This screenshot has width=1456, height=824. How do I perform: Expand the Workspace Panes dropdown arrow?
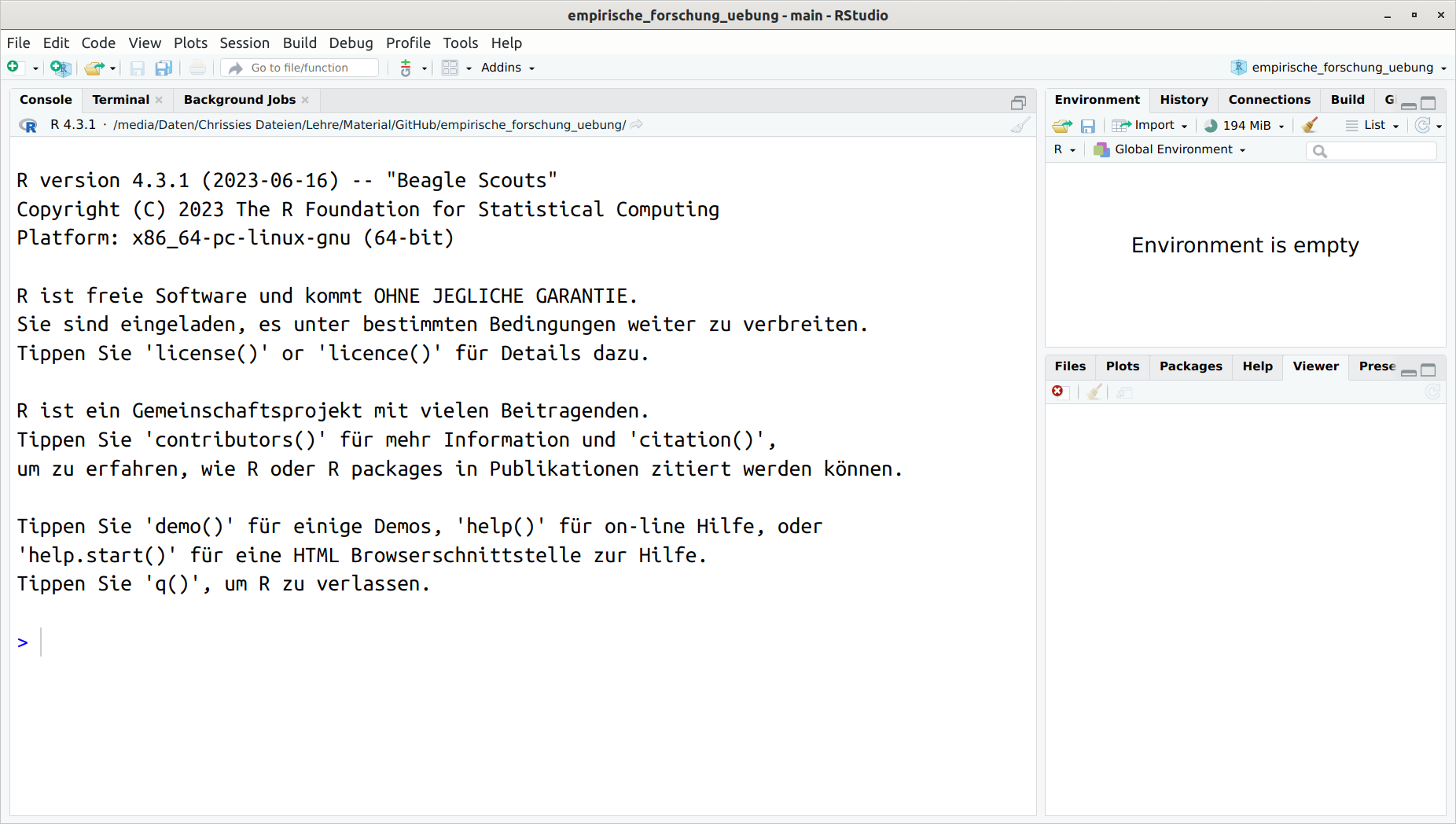pos(469,68)
